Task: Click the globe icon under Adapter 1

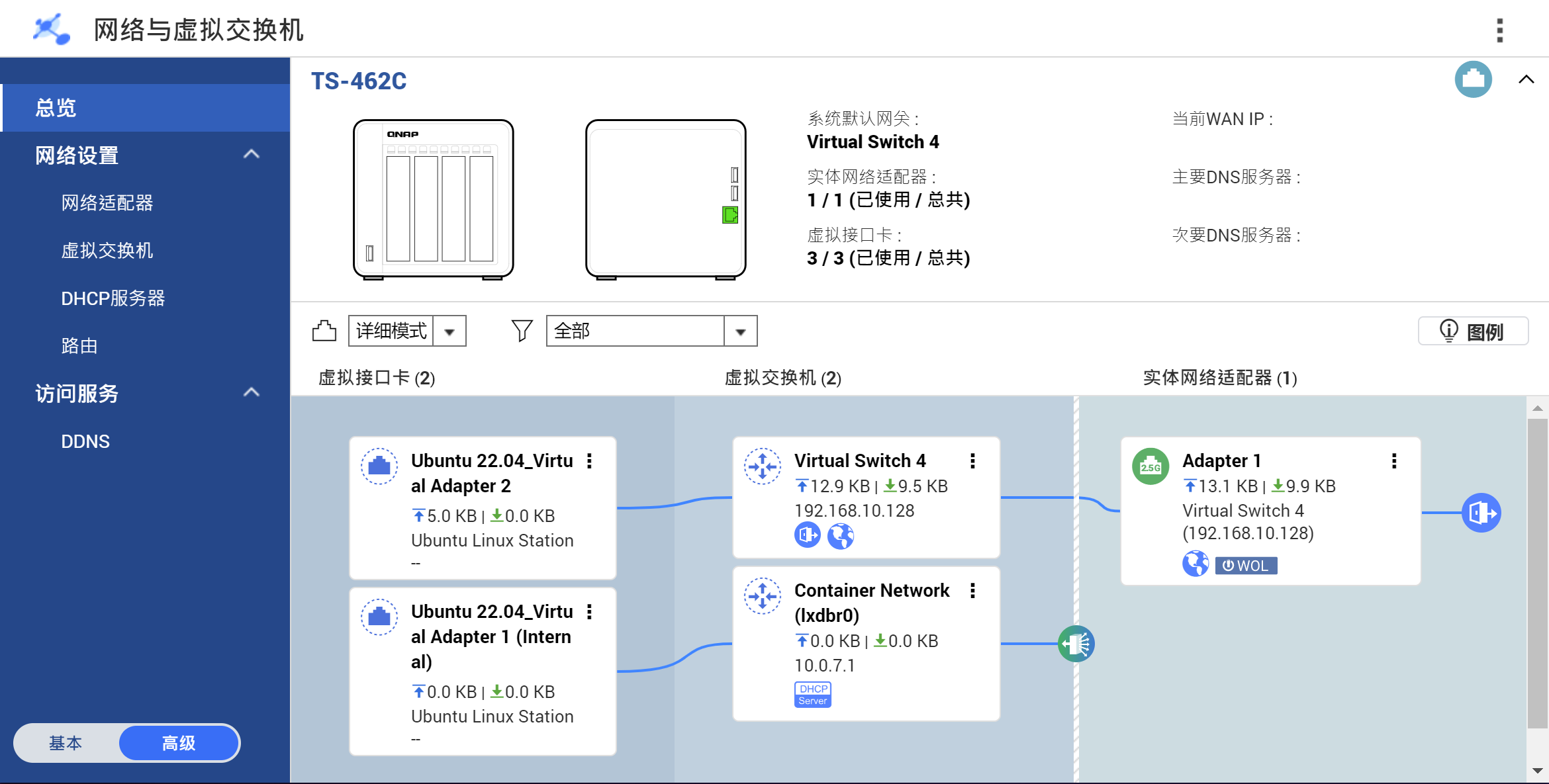Action: click(x=1196, y=564)
